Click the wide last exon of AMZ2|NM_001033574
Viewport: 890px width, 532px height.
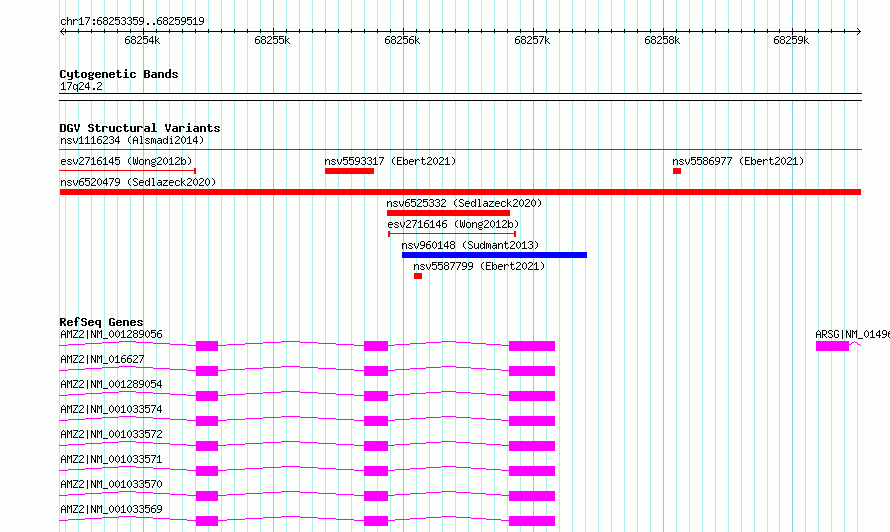[x=532, y=421]
